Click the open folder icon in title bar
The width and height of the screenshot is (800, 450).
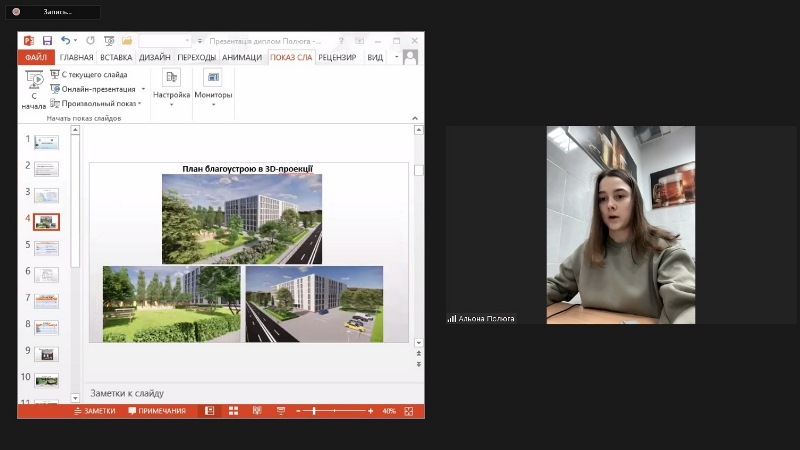pos(127,41)
